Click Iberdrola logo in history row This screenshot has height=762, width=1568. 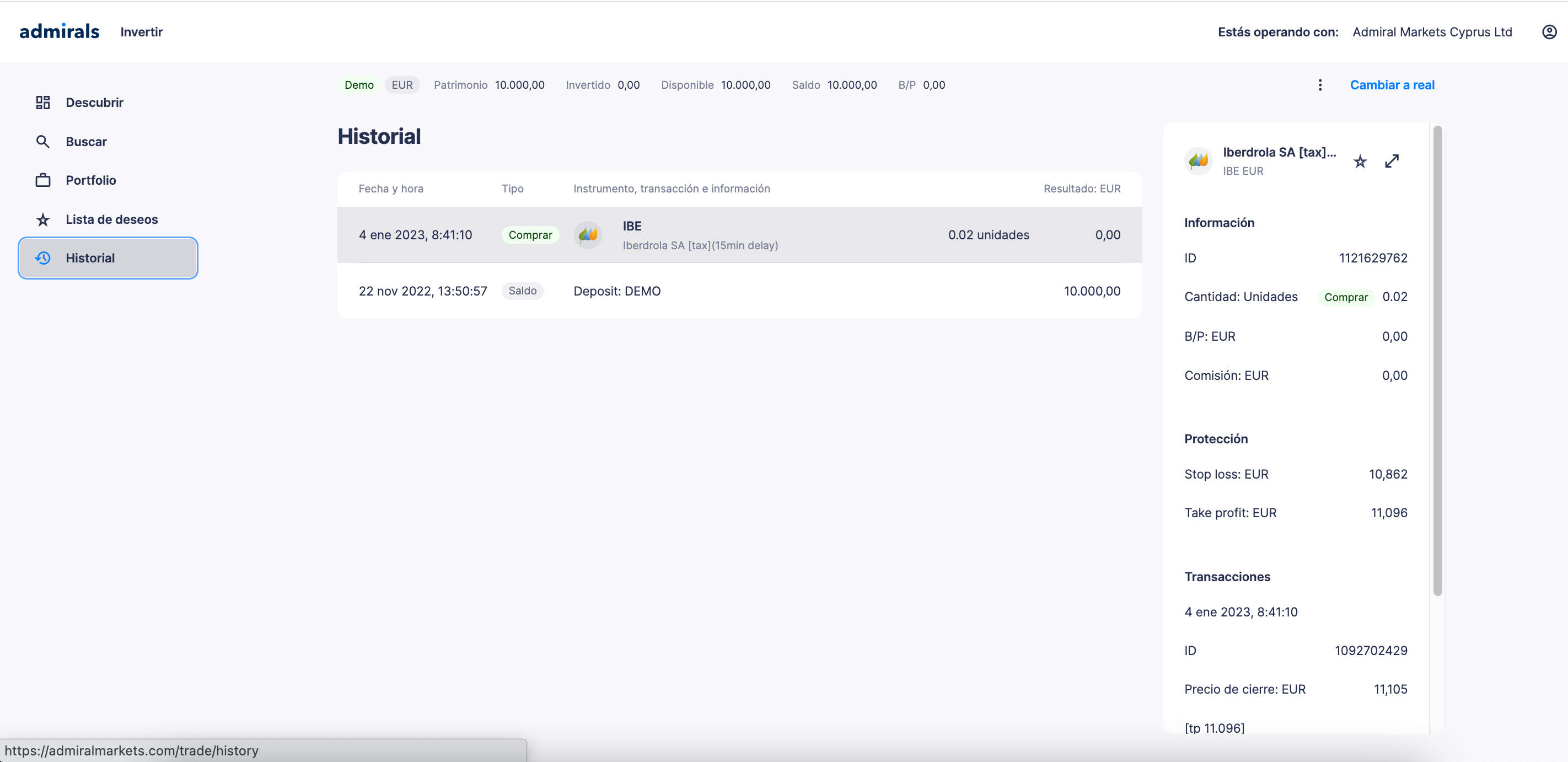(588, 235)
